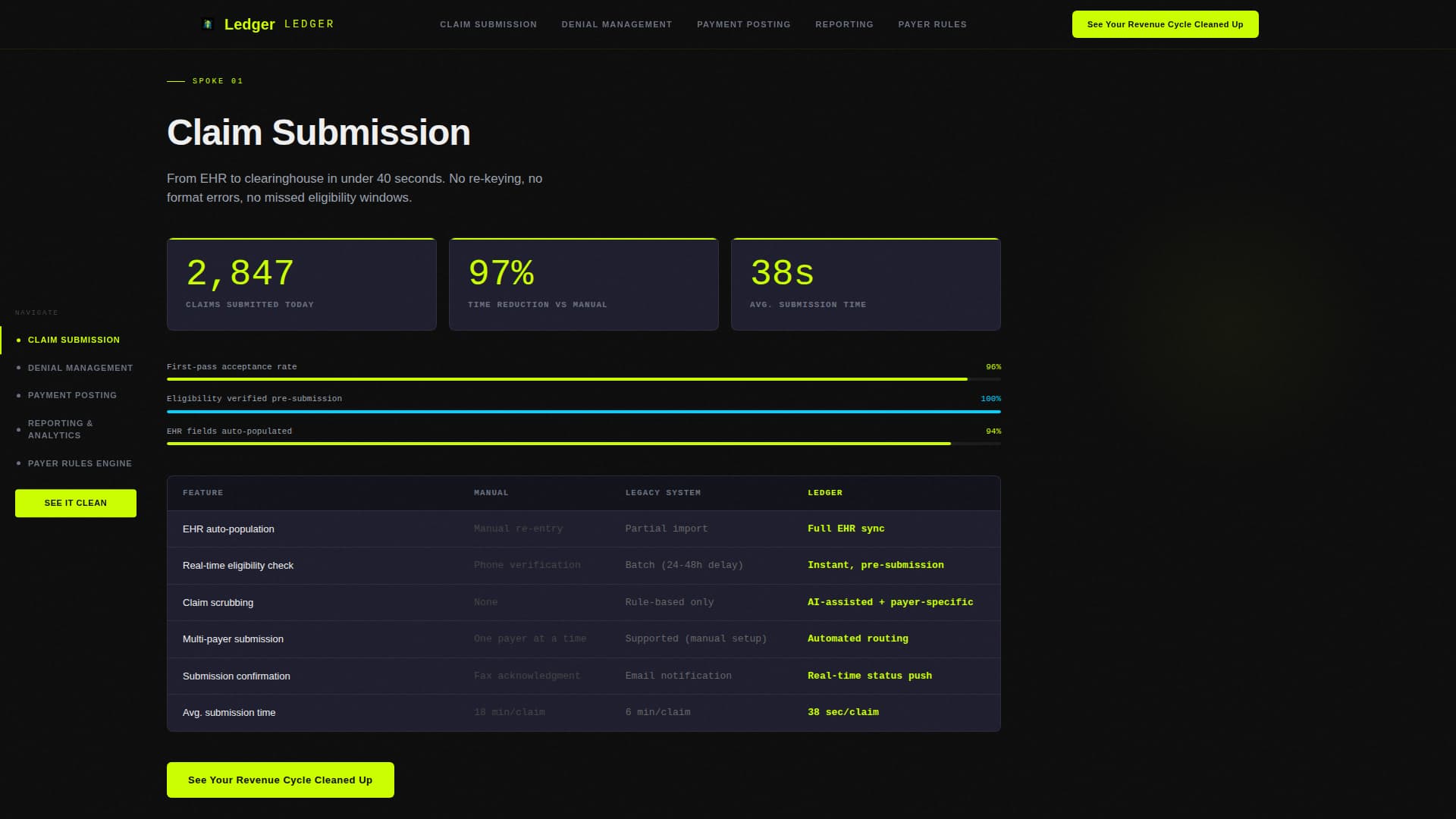Click the Real-time eligibility check row label
1456x819 pixels.
(238, 566)
